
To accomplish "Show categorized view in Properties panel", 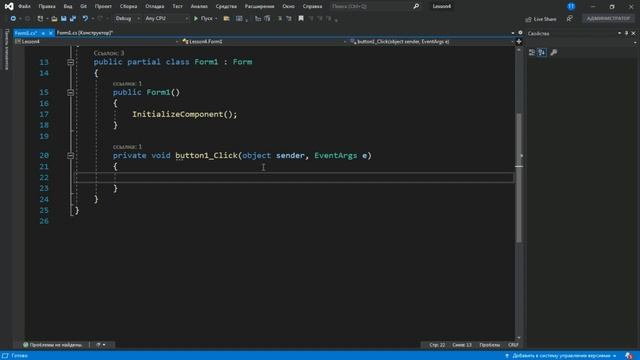I will [532, 52].
